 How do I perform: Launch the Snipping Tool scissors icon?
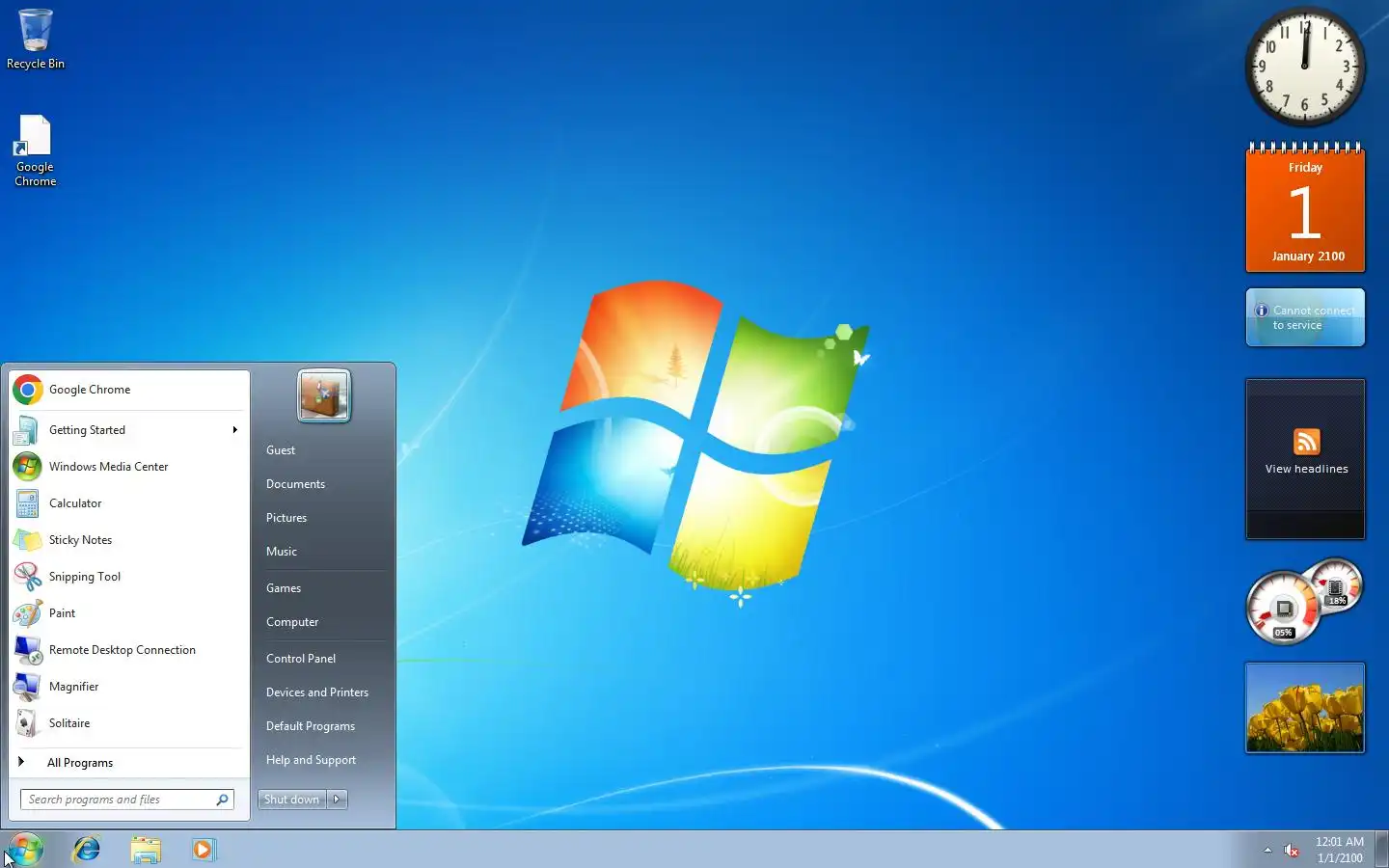[27, 577]
